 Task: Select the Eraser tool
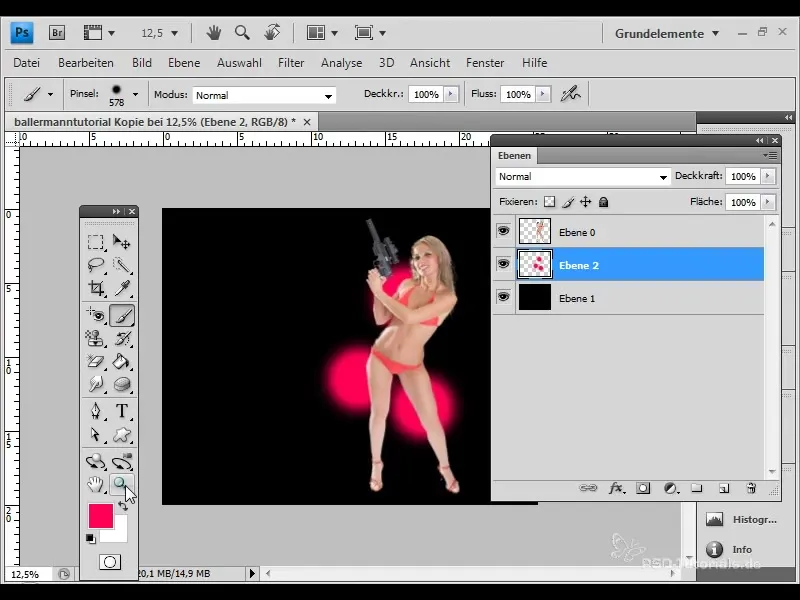click(x=95, y=361)
